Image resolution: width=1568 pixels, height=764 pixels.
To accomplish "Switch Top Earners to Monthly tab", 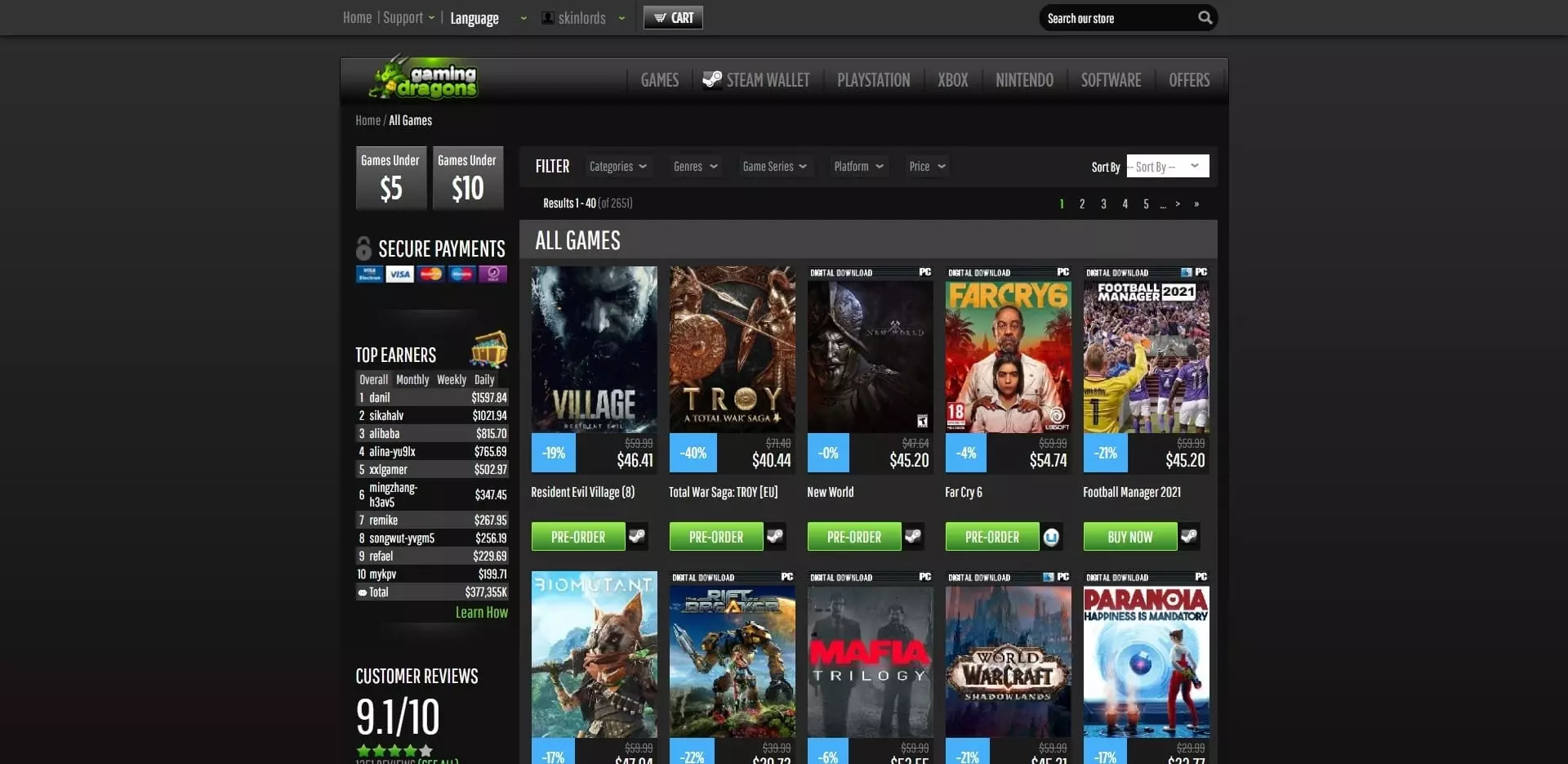I will click(x=412, y=379).
